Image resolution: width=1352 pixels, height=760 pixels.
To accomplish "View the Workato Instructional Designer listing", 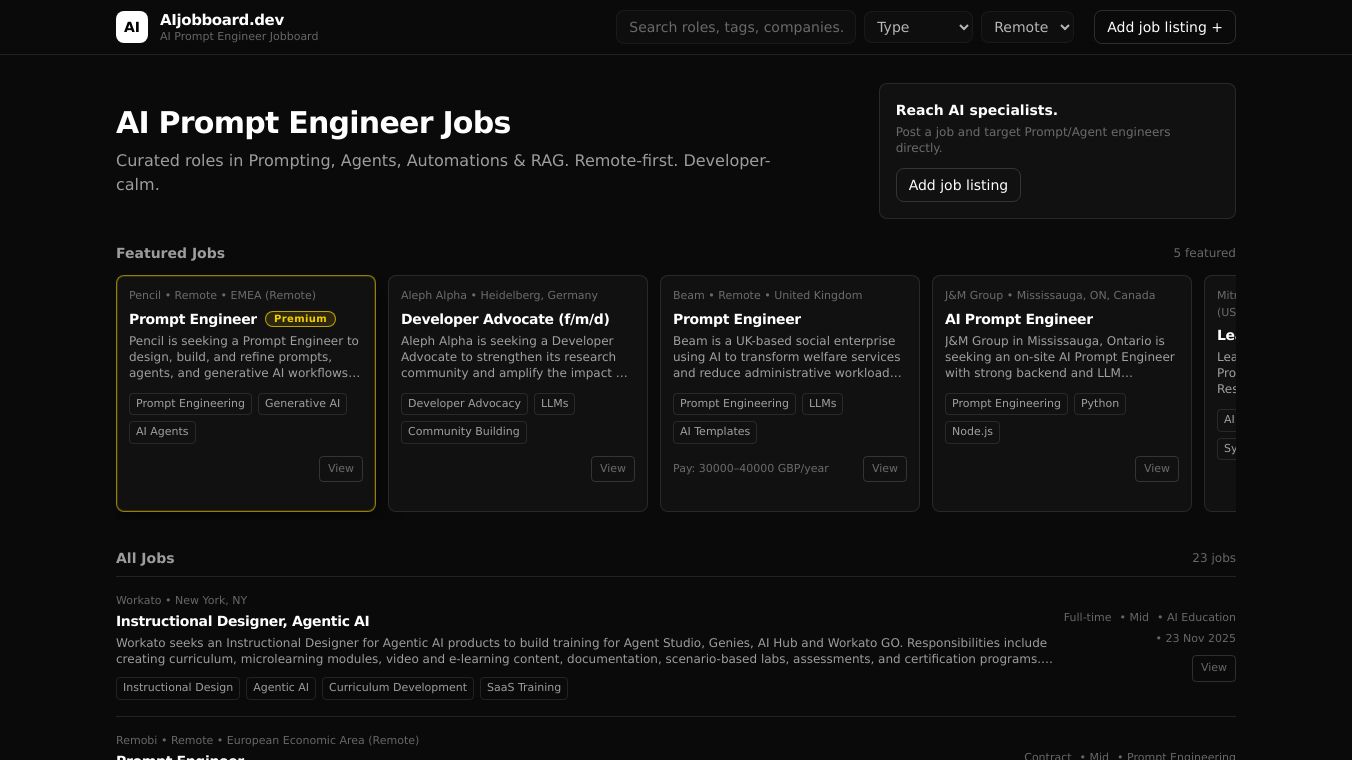I will (1213, 667).
